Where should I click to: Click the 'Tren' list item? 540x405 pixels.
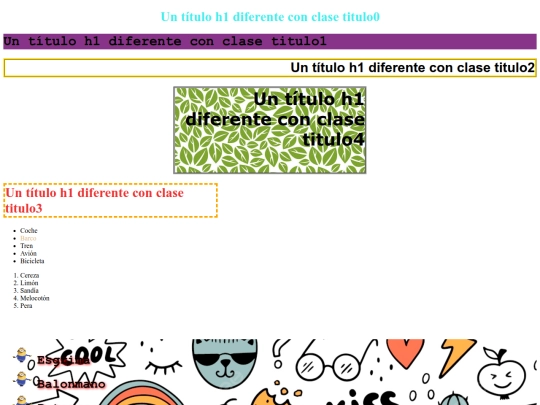coord(27,246)
